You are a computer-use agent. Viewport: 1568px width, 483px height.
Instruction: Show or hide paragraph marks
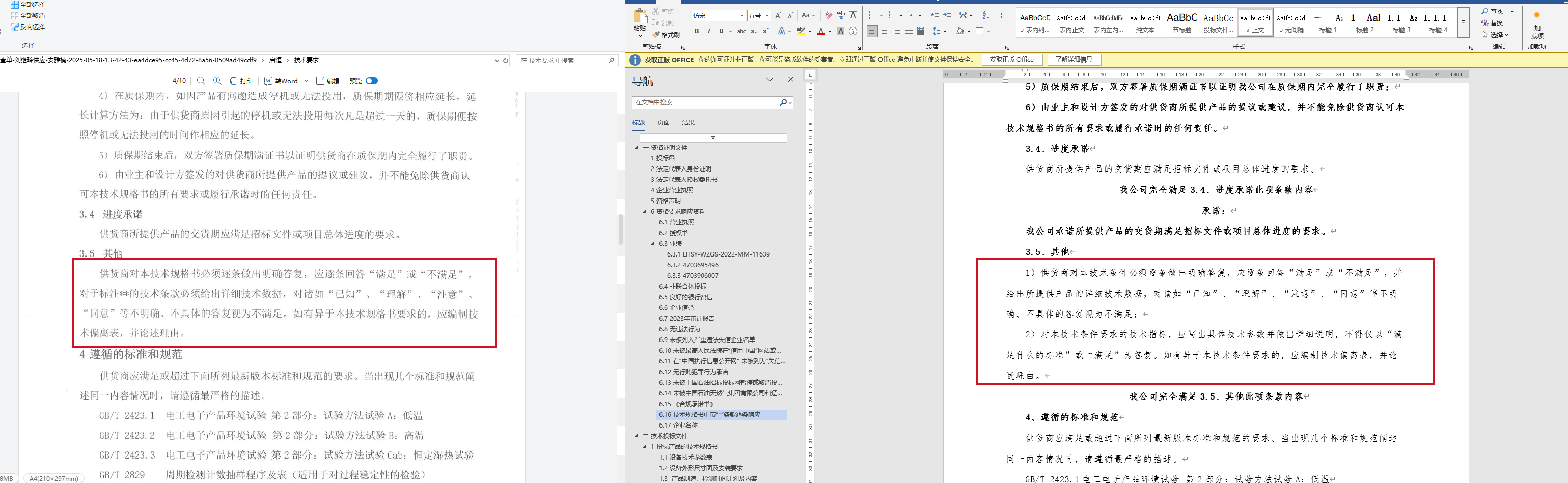(x=1002, y=15)
